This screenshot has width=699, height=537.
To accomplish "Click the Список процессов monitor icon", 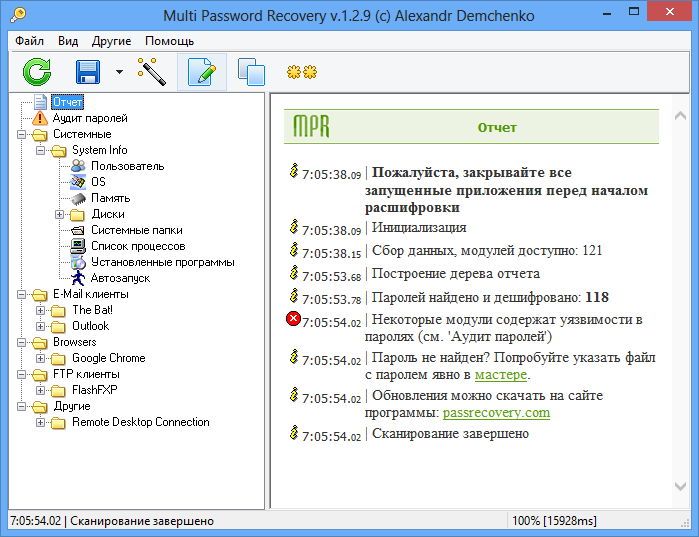I will (78, 246).
